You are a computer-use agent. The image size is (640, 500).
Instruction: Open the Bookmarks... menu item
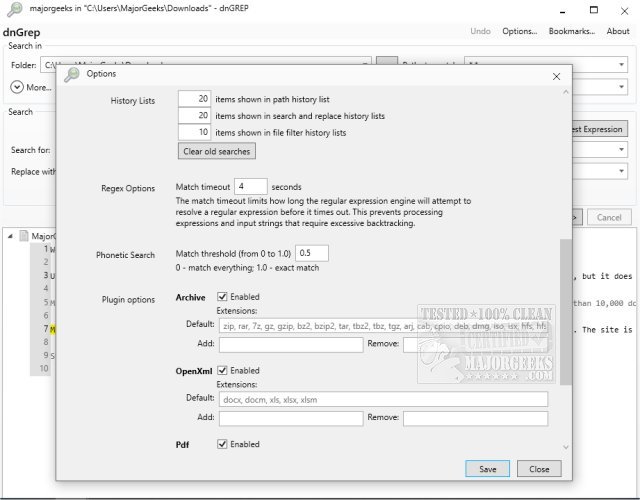[571, 31]
